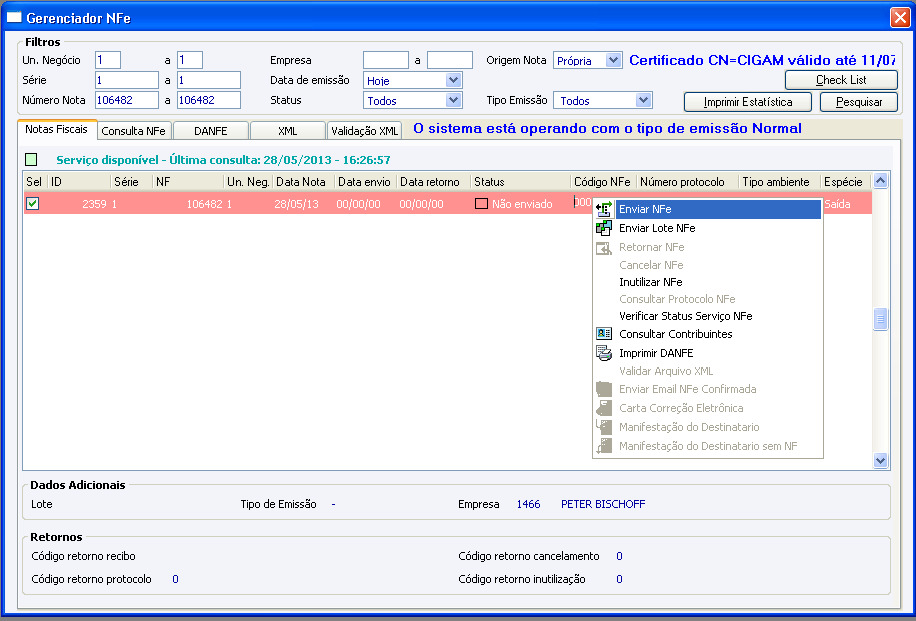This screenshot has height=621, width=916.
Task: Click the NF value 106482 in row
Action: [204, 204]
